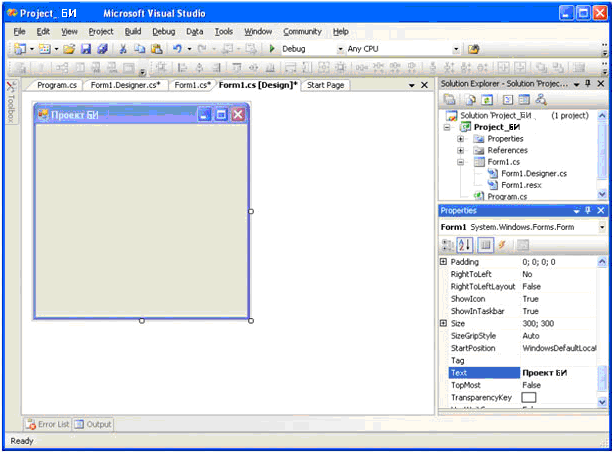Expand the References node in Solution Explorer
Screen dimensions: 612x452
[x=461, y=151]
